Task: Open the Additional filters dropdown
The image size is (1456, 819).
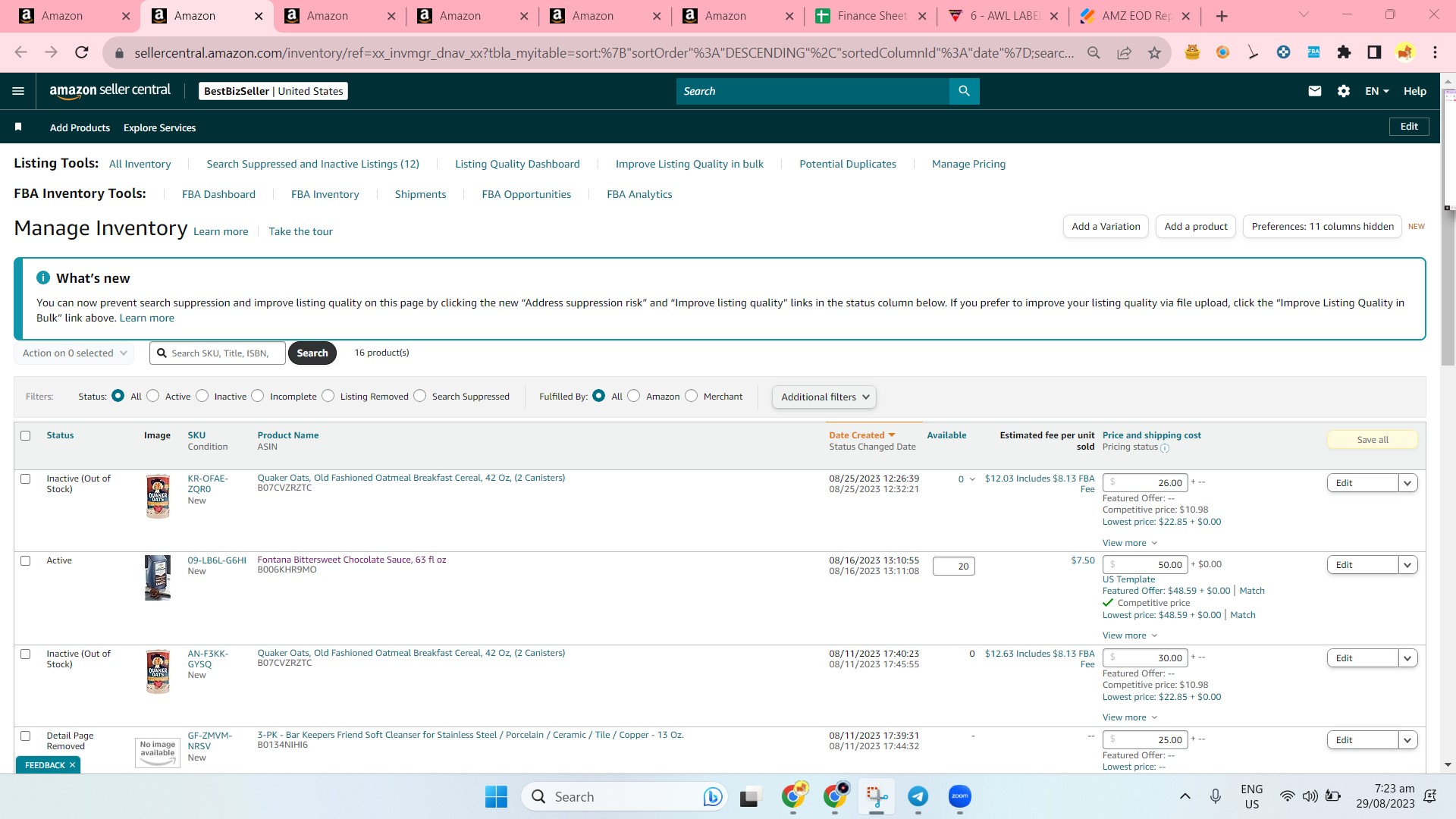Action: point(824,397)
